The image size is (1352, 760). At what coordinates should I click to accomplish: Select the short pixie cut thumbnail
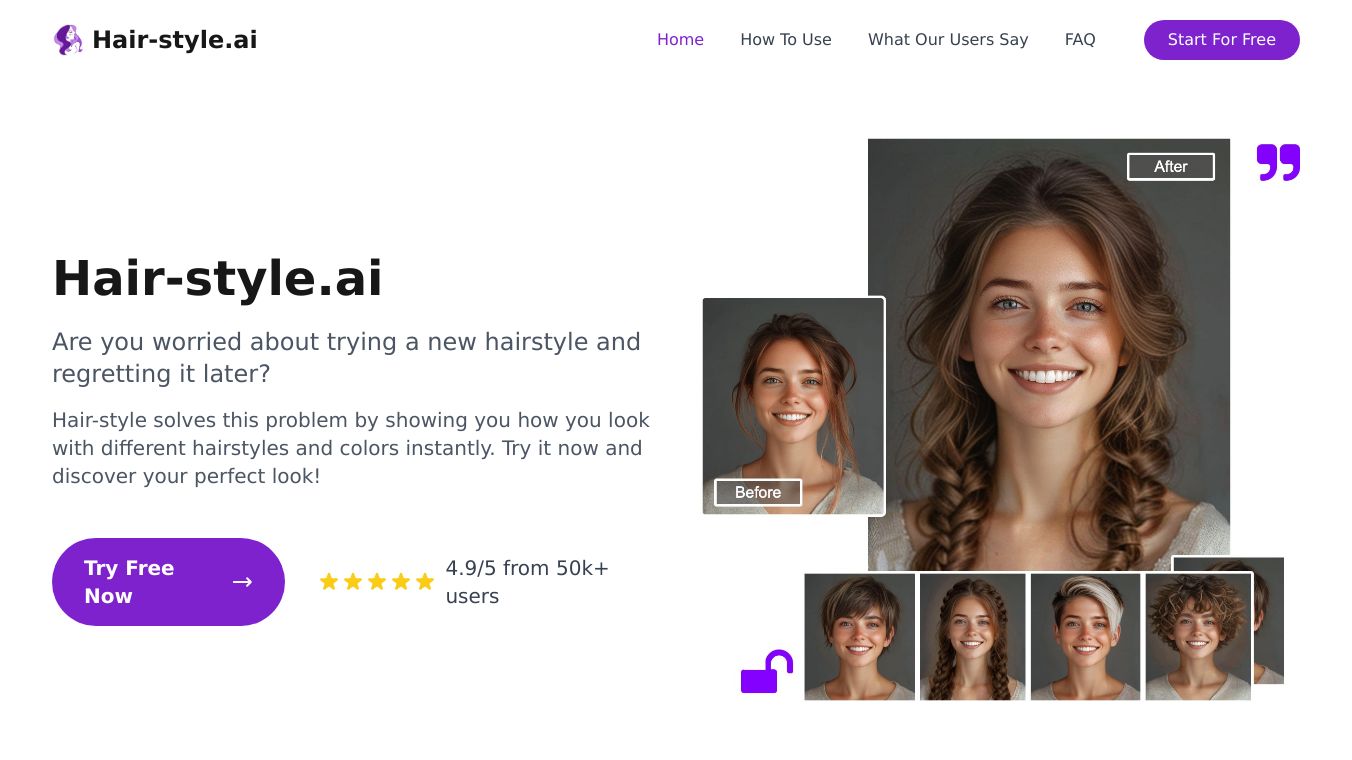[860, 636]
